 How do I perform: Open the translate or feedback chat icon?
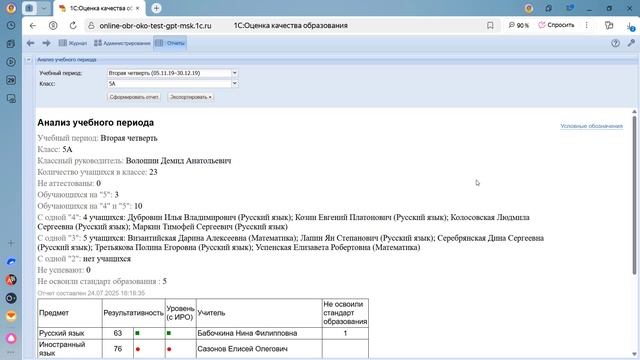(609, 25)
